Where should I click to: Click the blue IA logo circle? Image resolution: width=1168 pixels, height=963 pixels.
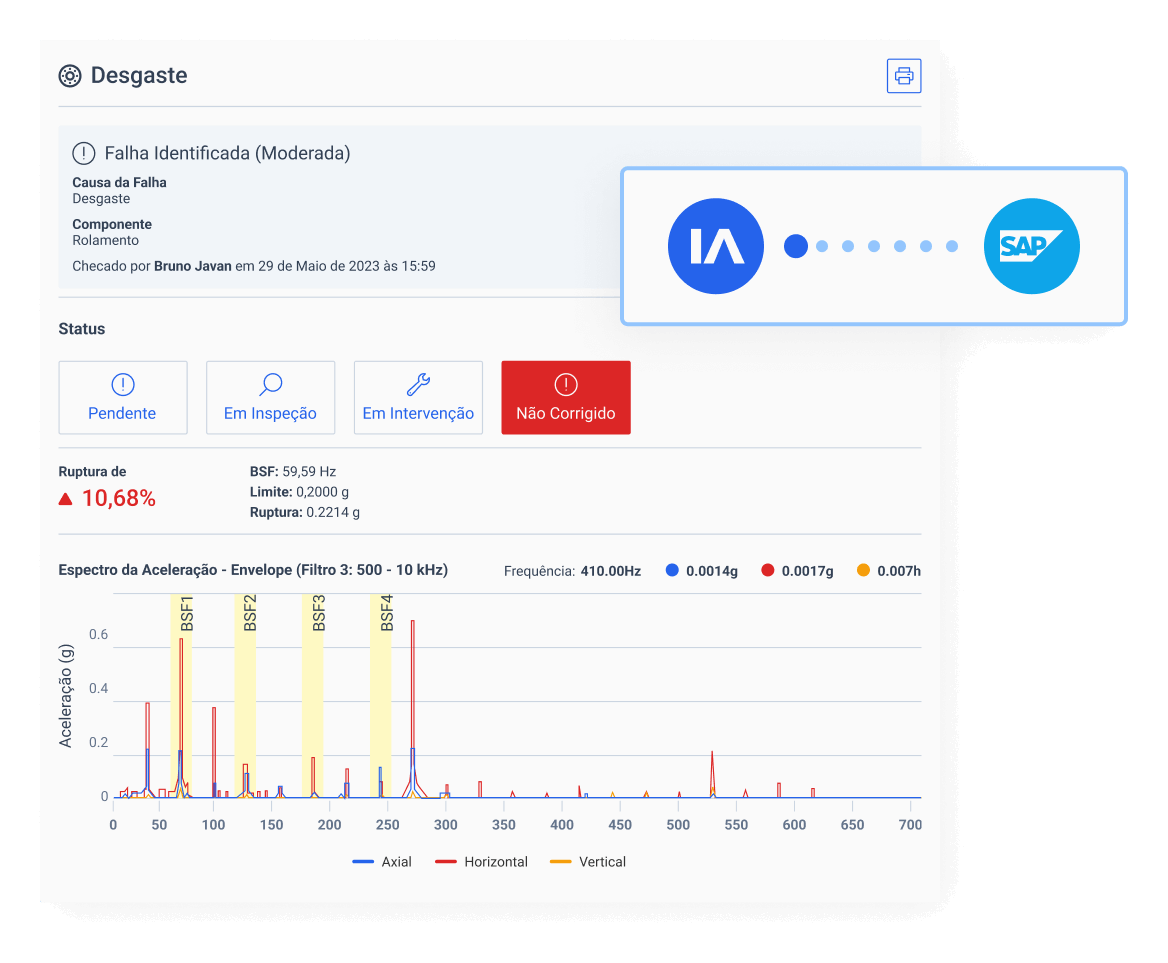(716, 246)
